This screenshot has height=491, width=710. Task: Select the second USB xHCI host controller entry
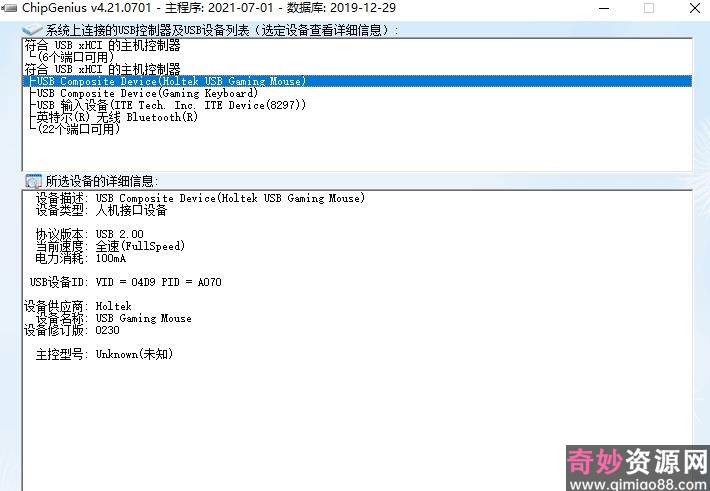(102, 69)
